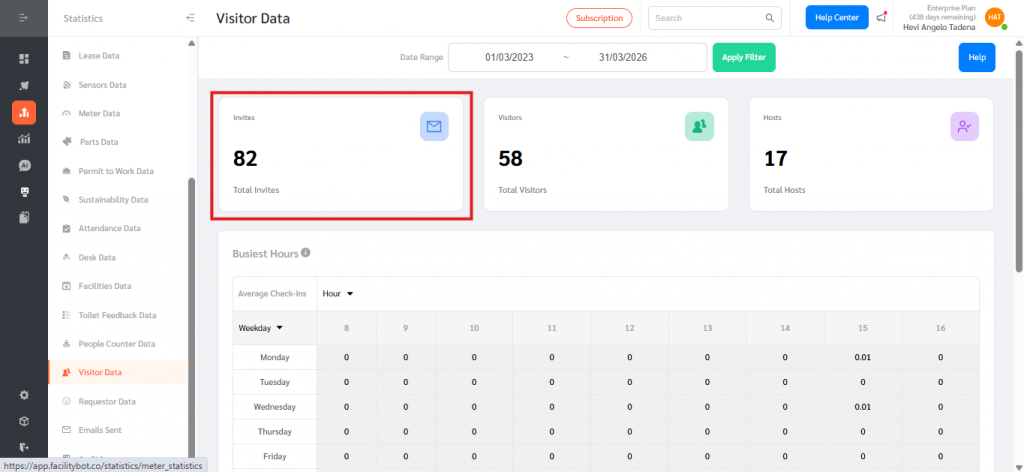The image size is (1024, 472).
Task: Open Sensors Data in the sidebar
Action: pyautogui.click(x=102, y=85)
